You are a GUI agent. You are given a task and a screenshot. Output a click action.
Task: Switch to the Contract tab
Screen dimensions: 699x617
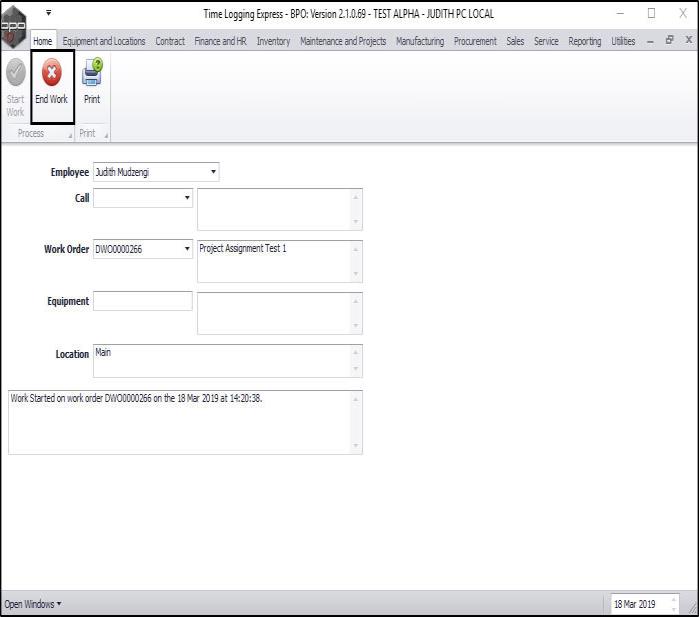pos(170,41)
